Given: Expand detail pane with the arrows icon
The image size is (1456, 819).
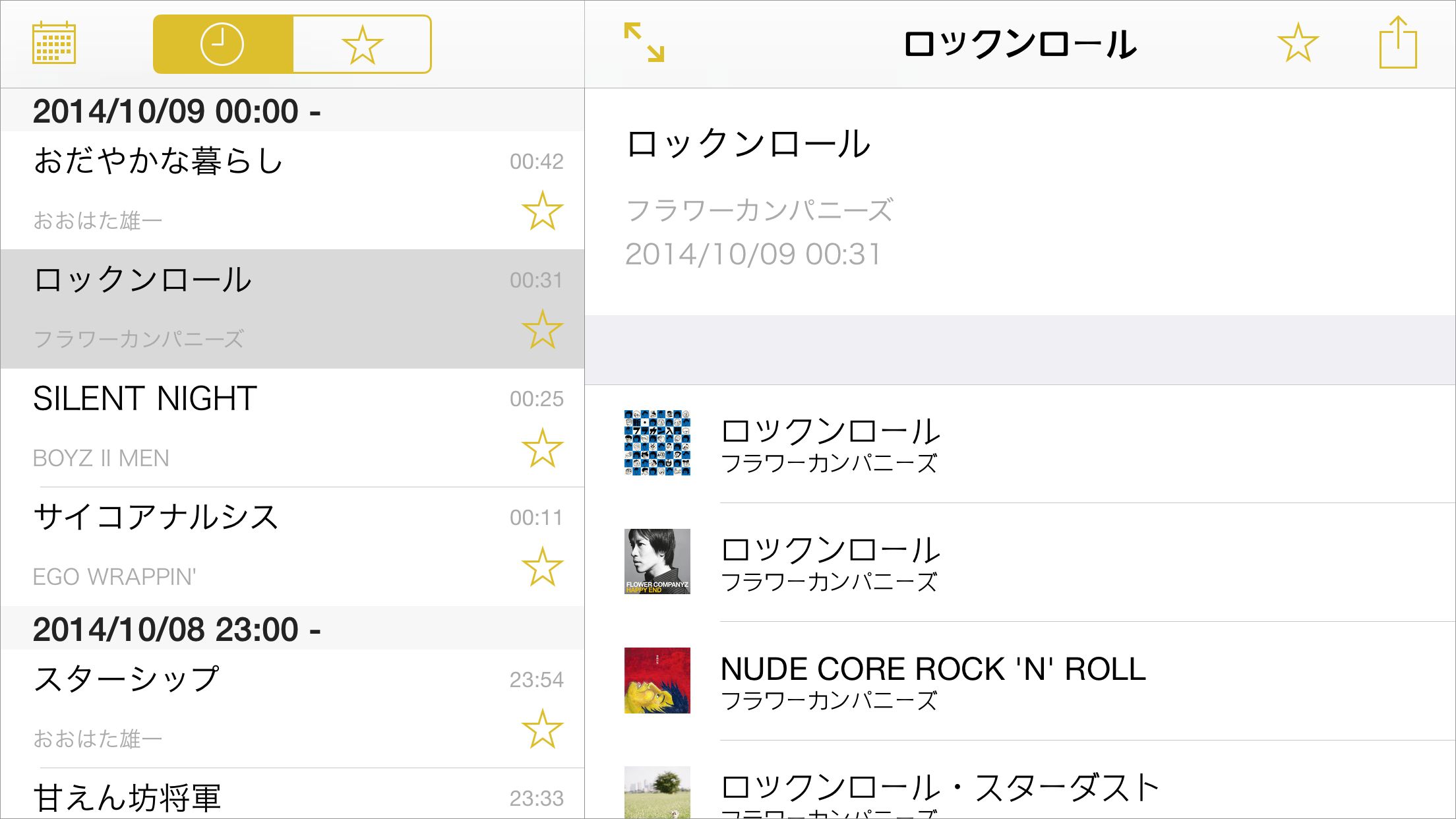Looking at the screenshot, I should (644, 43).
